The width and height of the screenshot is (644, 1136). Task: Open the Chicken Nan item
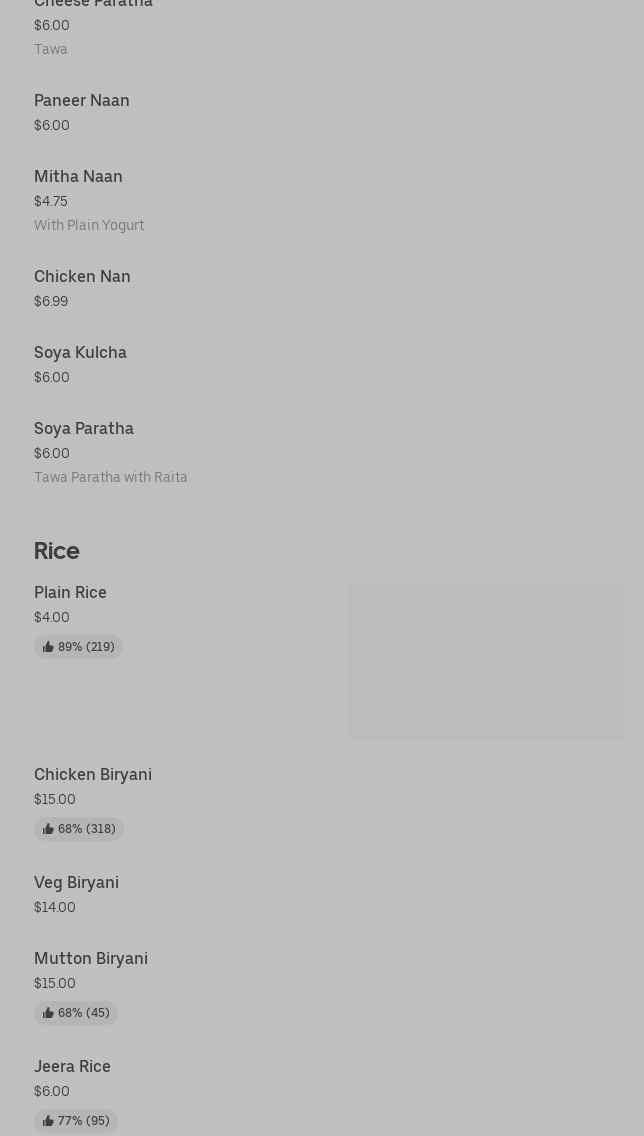pos(82,276)
